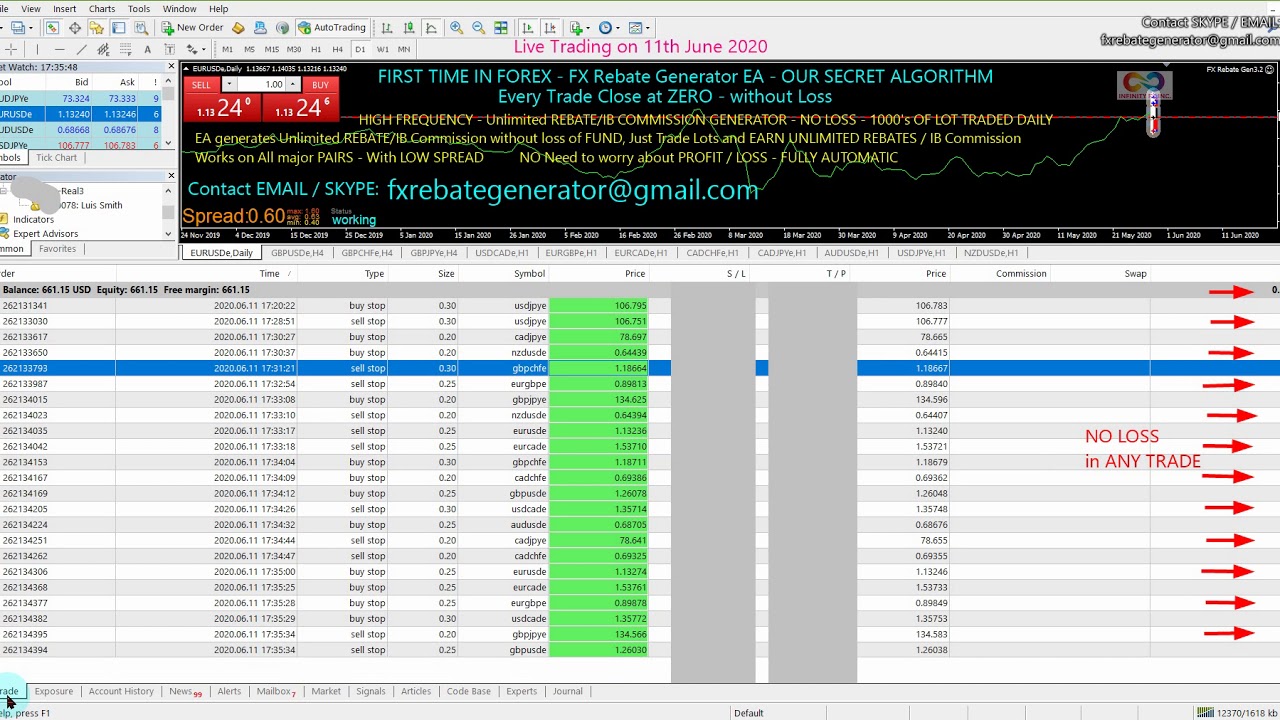Open the arrows tool dropdown
The image size is (1280, 720).
204,49
